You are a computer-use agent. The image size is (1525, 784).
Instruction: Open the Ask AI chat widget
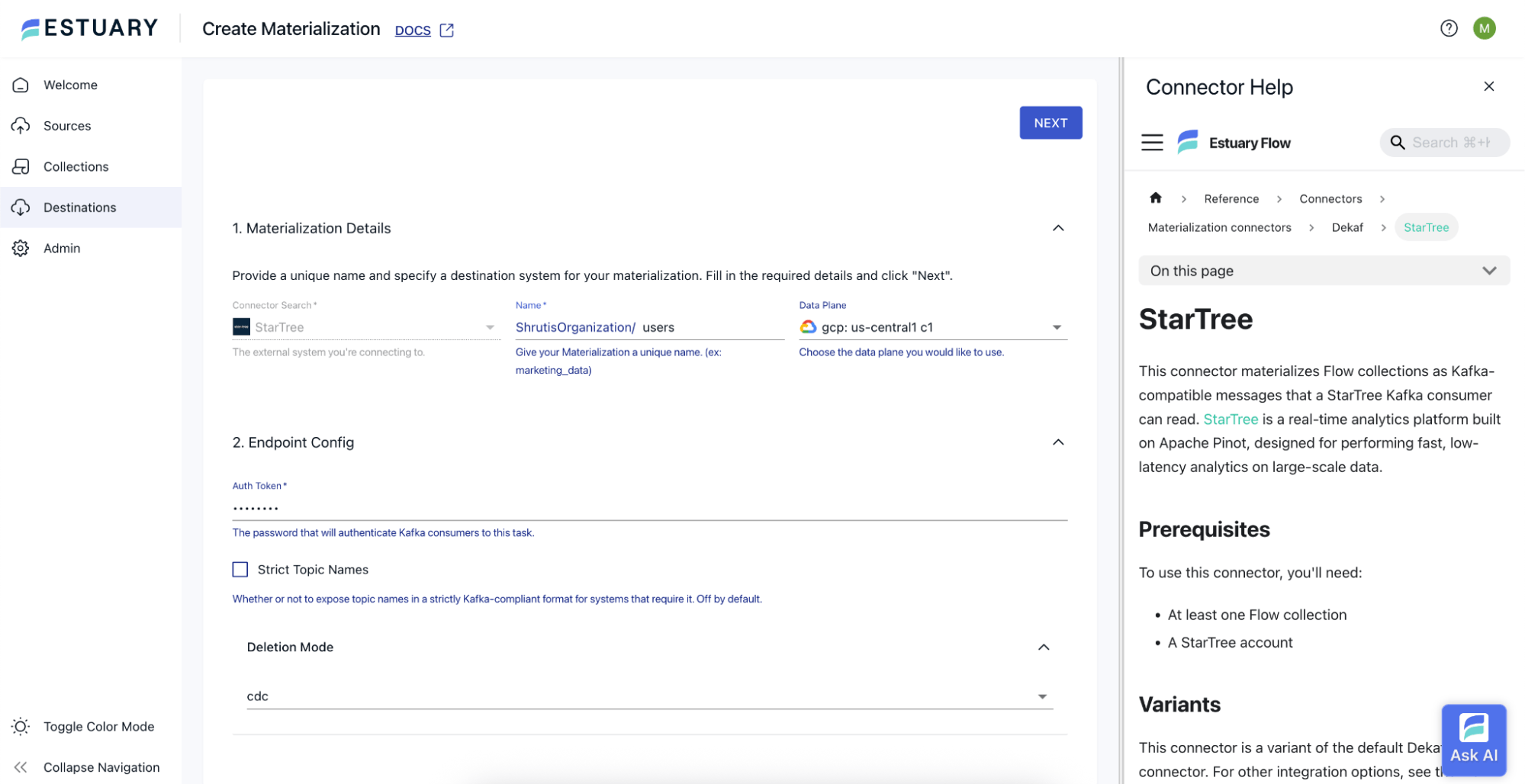[1473, 740]
